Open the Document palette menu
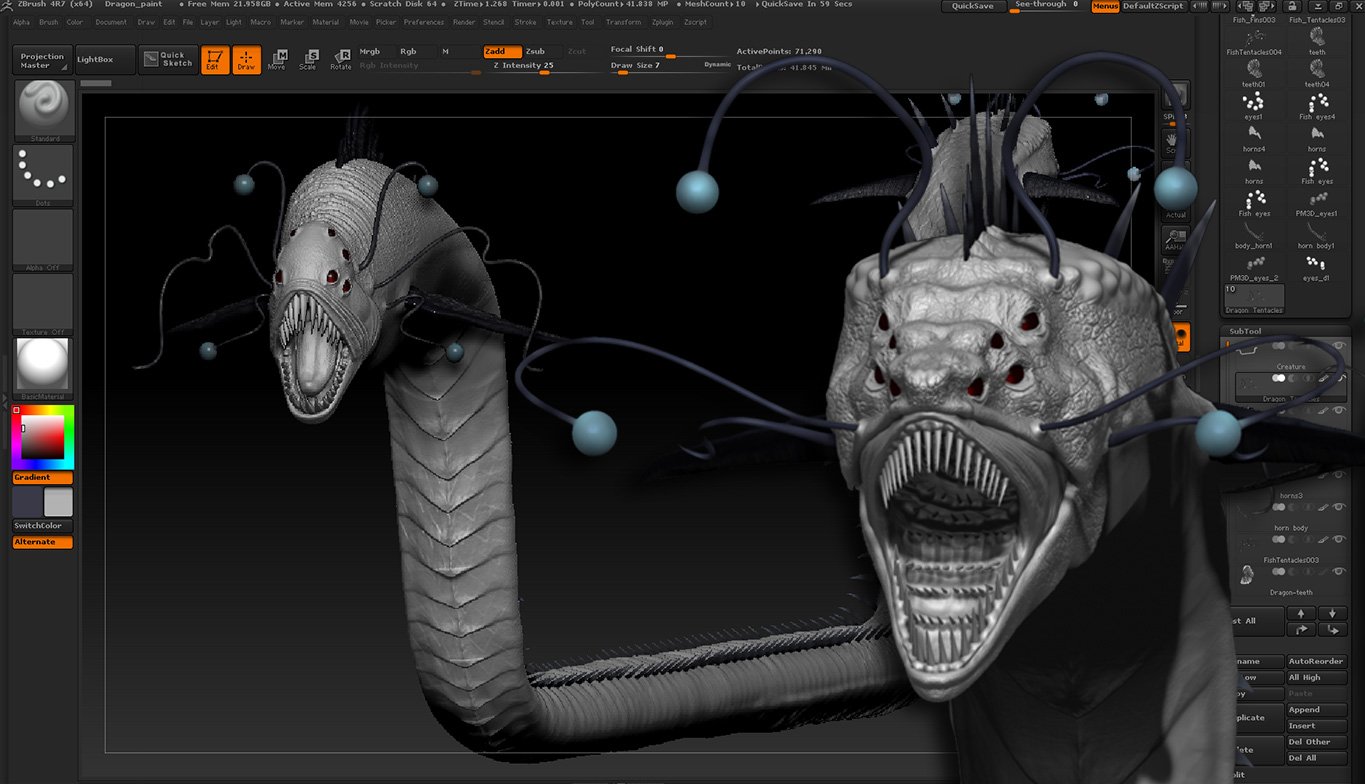Image resolution: width=1365 pixels, height=784 pixels. 111,22
